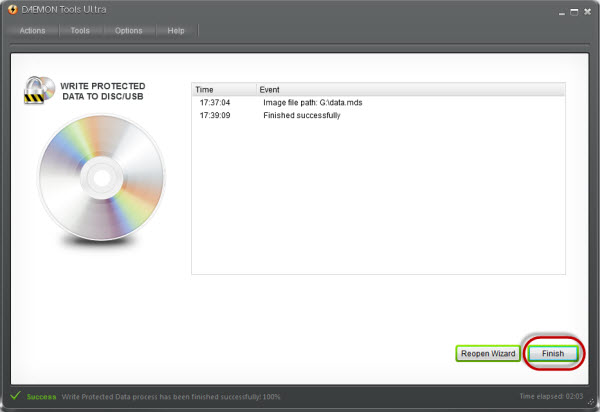
Task: Click the large disc image
Action: pyautogui.click(x=101, y=178)
